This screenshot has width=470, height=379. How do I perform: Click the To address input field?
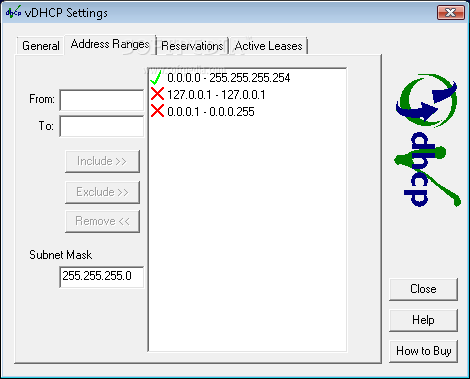pos(102,126)
